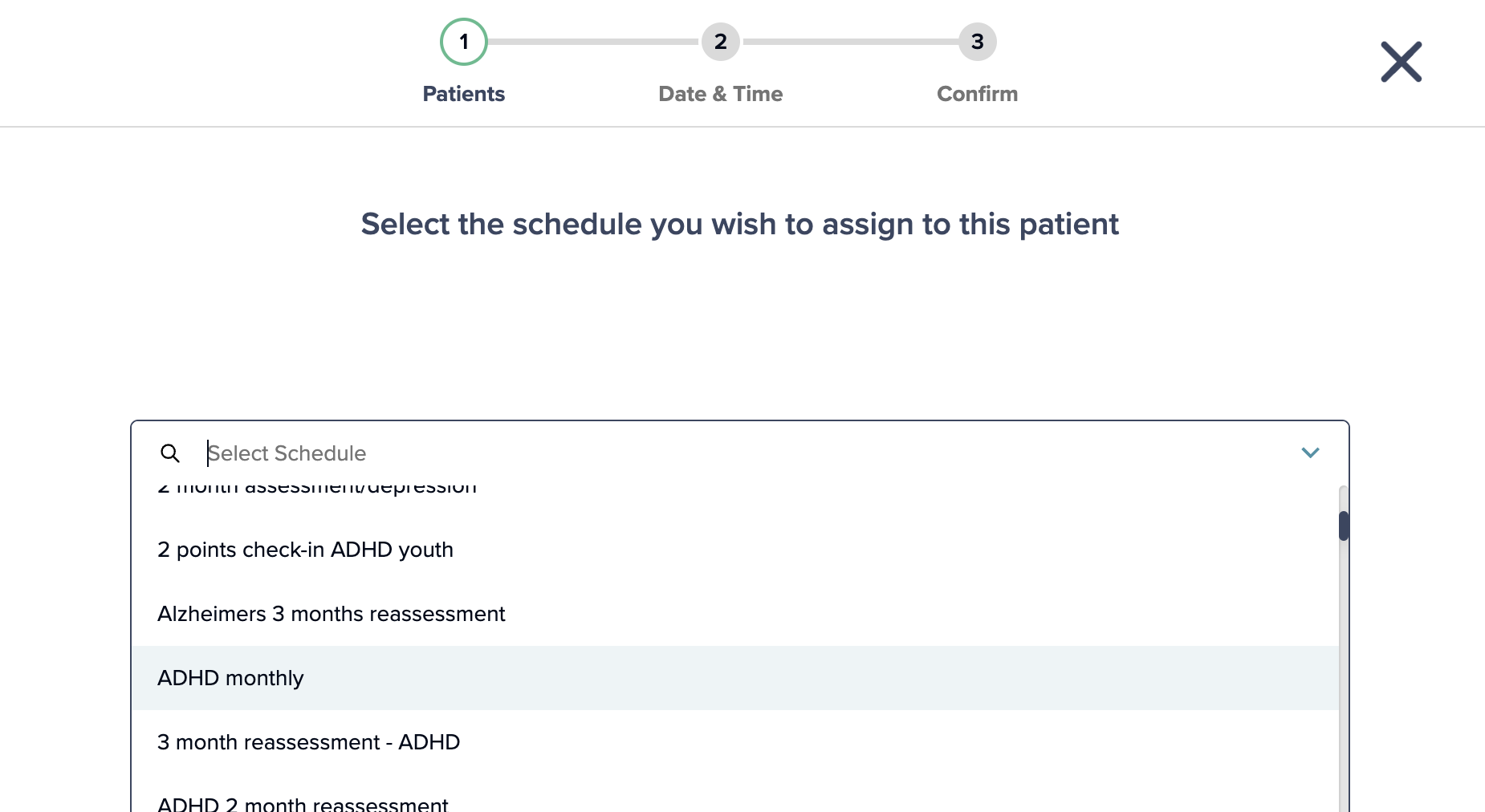Image resolution: width=1485 pixels, height=812 pixels.
Task: Click scrollbar track below the thumb
Action: pos(1344,674)
